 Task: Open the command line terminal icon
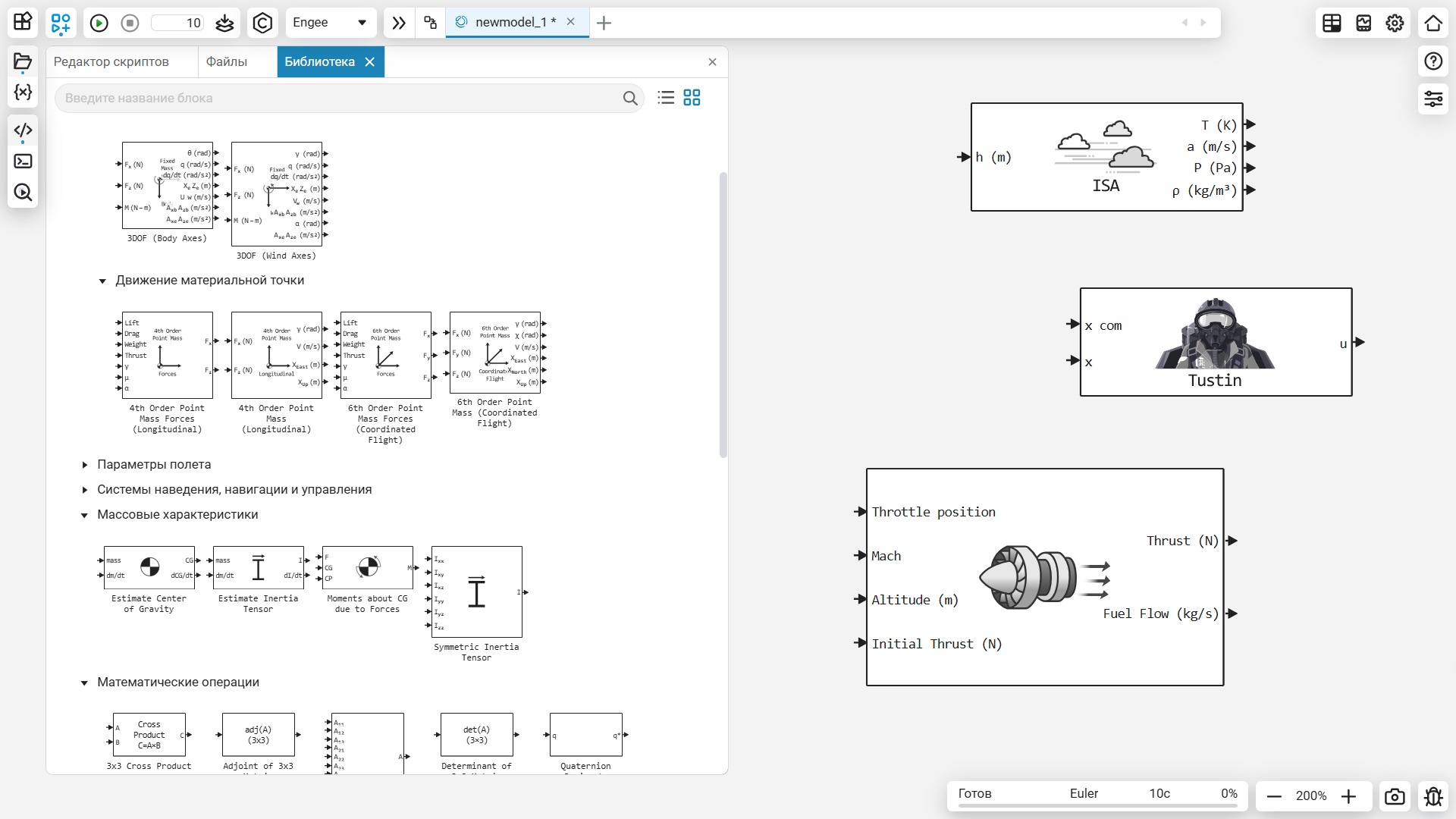click(x=23, y=161)
